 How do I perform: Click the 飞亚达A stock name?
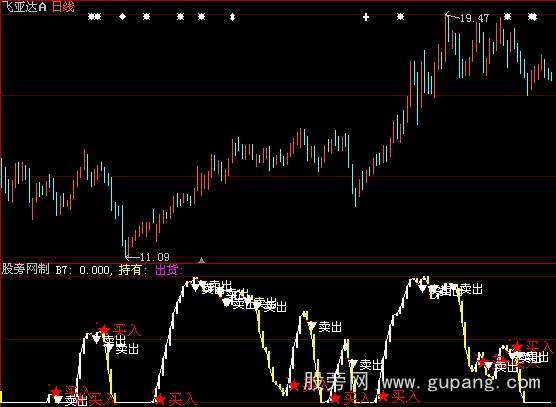coord(24,6)
